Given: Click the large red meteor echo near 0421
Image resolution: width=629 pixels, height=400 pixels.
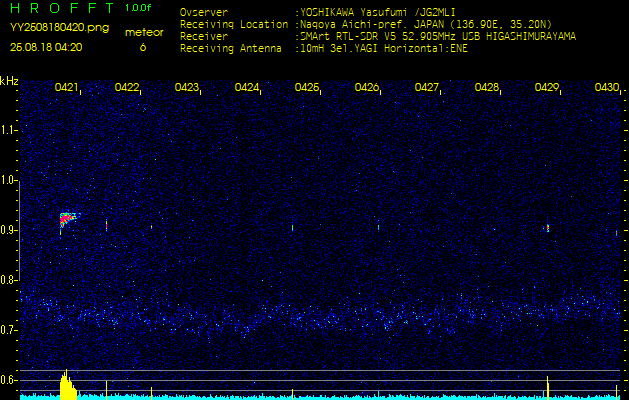Looking at the screenshot, I should point(67,219).
